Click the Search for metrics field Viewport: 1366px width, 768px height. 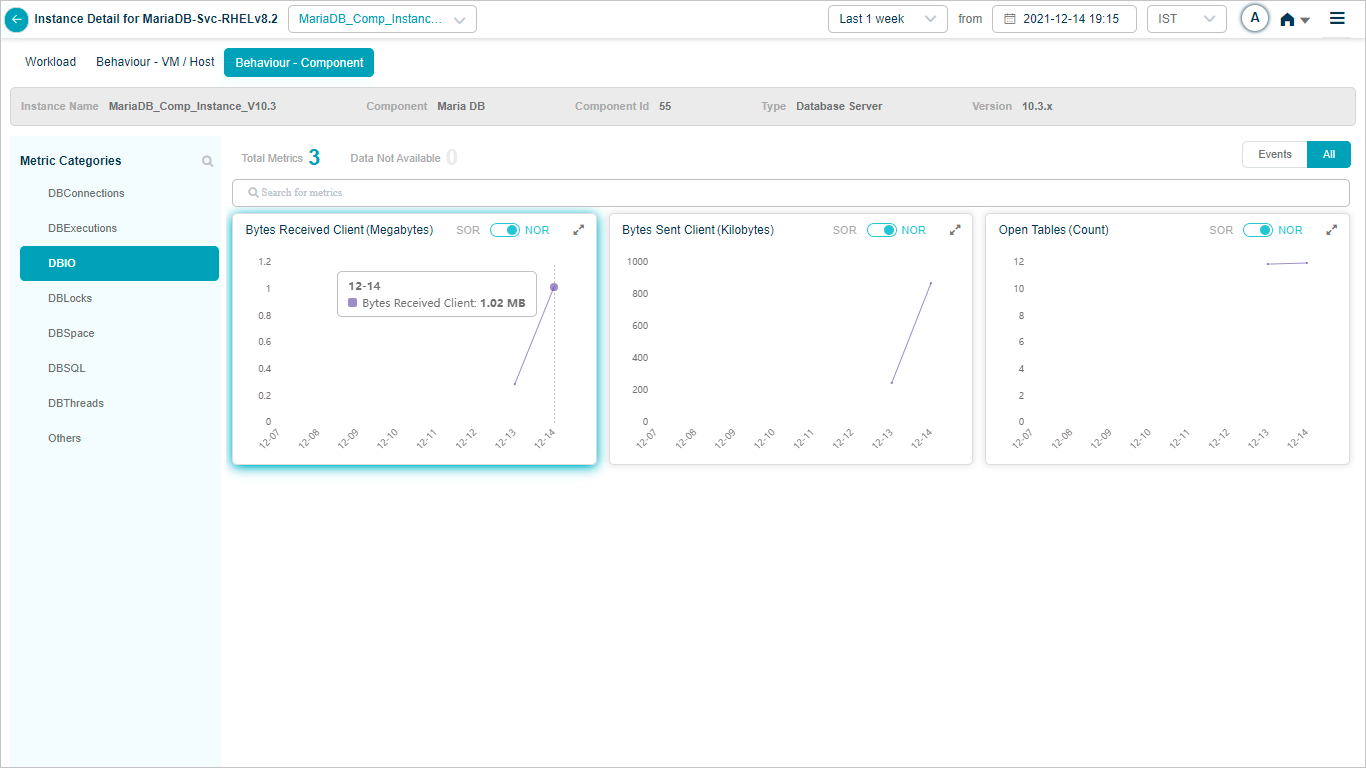click(790, 192)
